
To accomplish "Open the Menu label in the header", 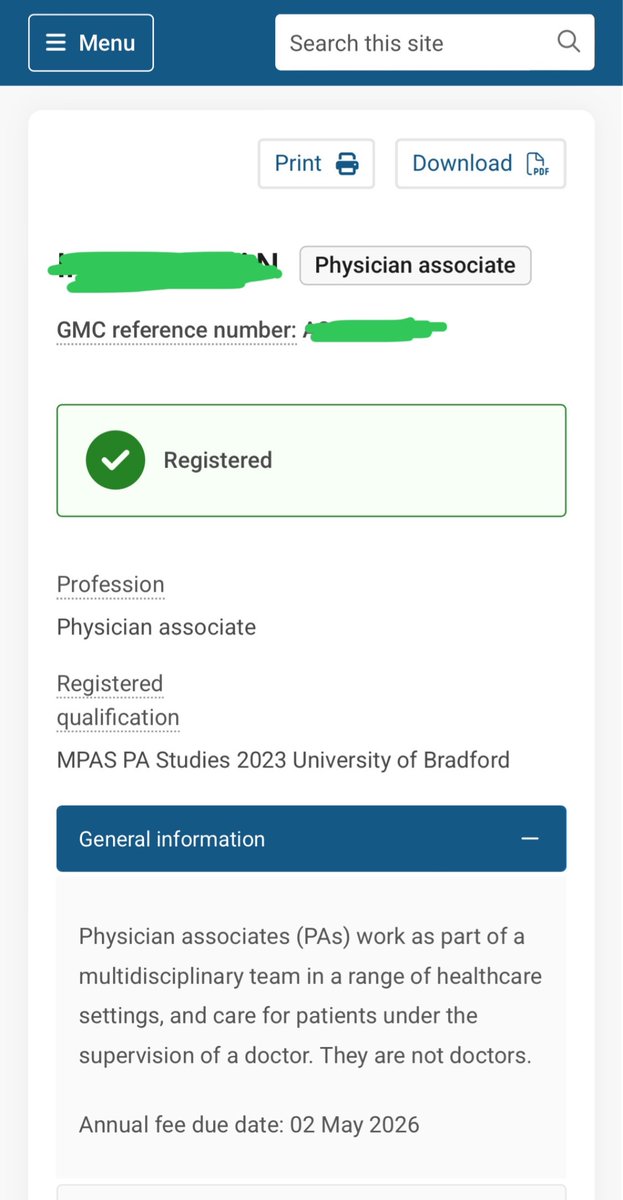I will click(x=106, y=43).
